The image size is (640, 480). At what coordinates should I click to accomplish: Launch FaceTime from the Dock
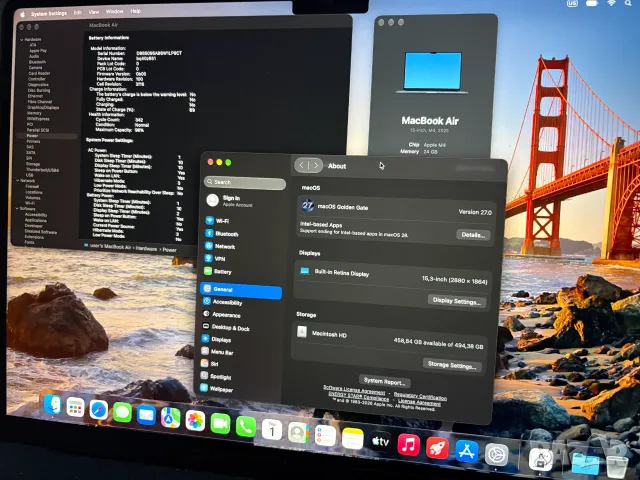click(x=220, y=424)
